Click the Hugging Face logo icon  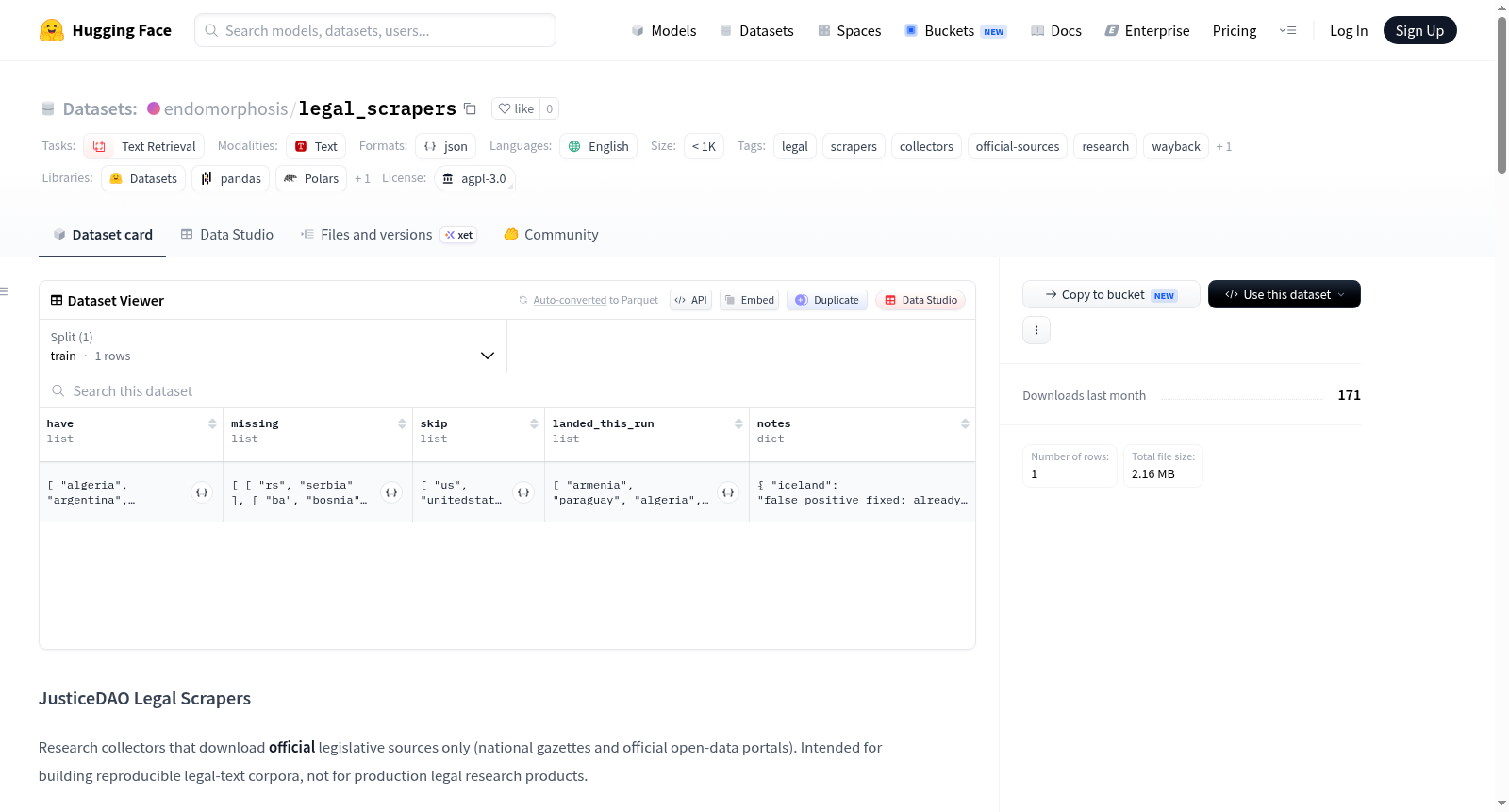[52, 30]
